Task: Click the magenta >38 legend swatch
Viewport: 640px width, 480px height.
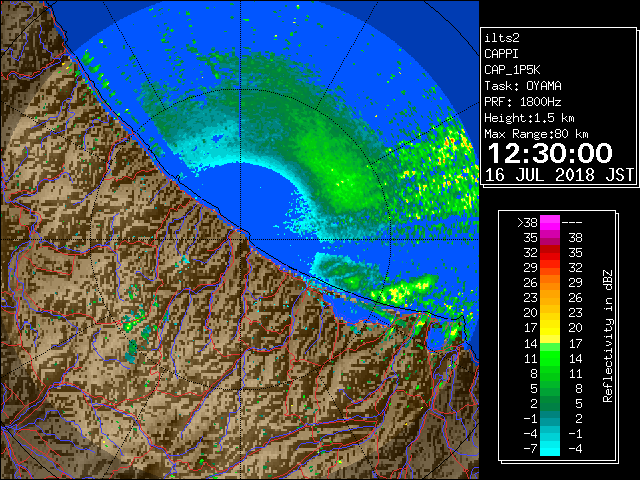Action: click(549, 223)
